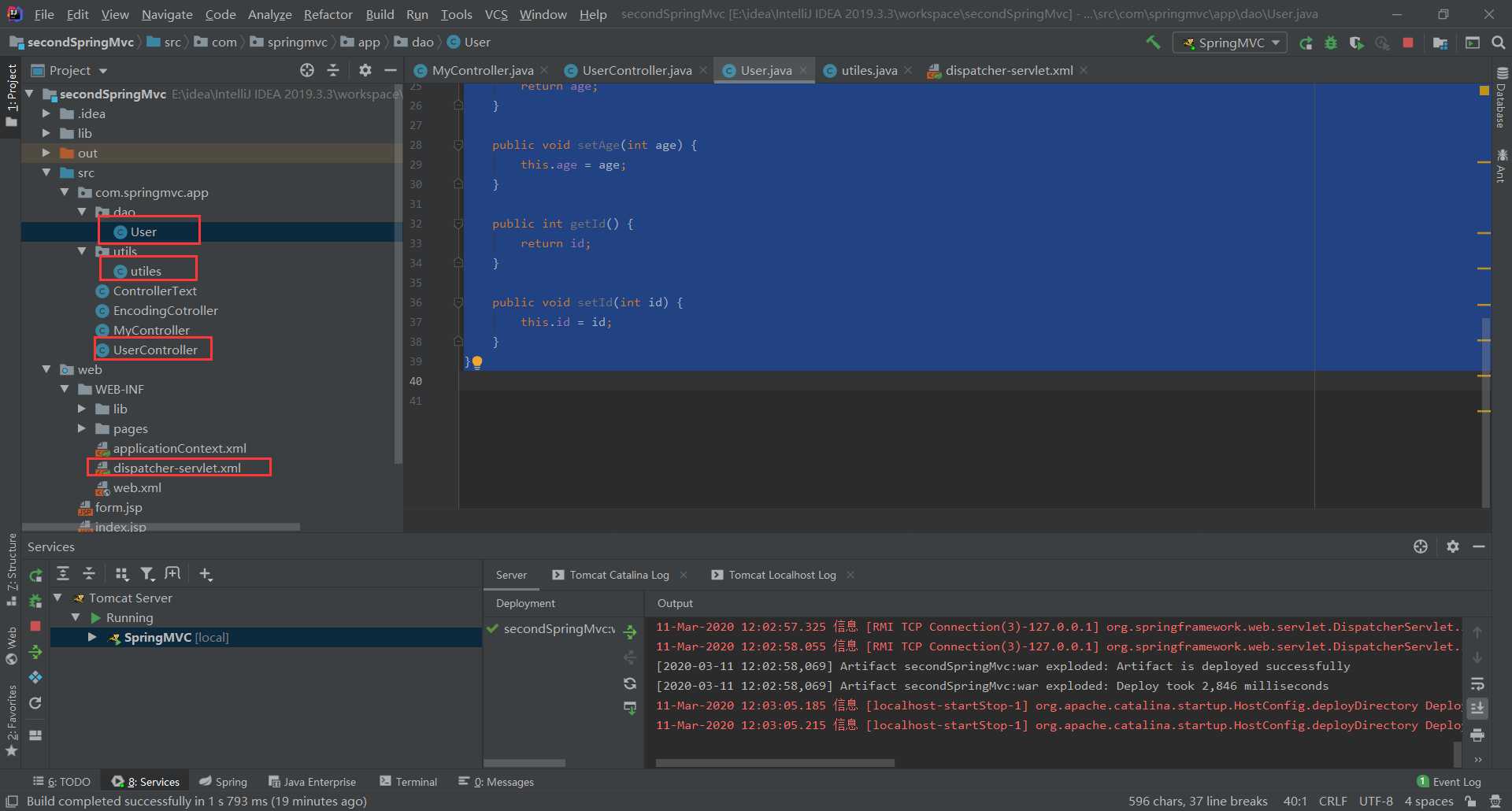This screenshot has width=1512, height=811.
Task: Toggle the Structure tool window stripe
Action: click(x=12, y=568)
